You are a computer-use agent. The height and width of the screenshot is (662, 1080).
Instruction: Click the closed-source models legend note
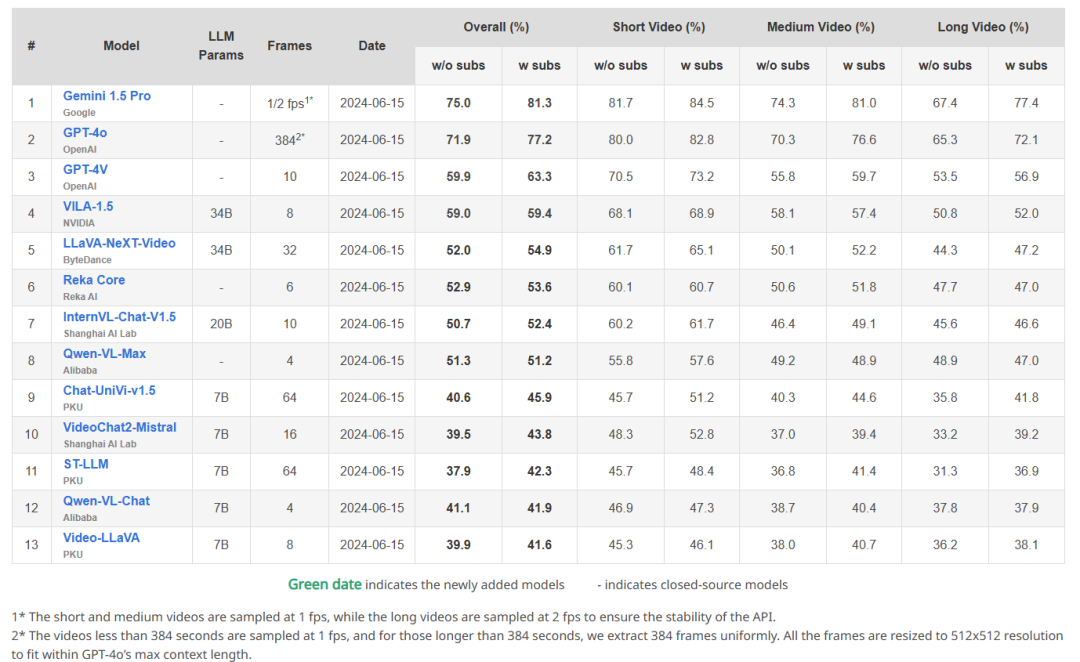point(692,585)
